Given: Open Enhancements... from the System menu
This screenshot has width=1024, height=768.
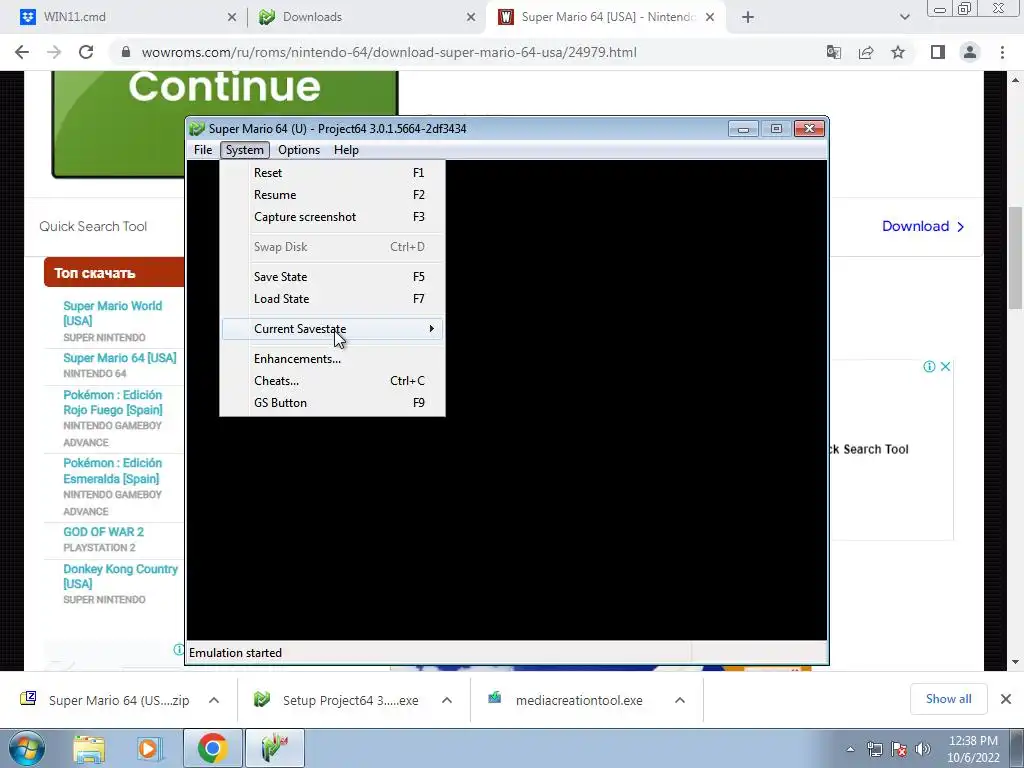Looking at the screenshot, I should pos(333,359).
